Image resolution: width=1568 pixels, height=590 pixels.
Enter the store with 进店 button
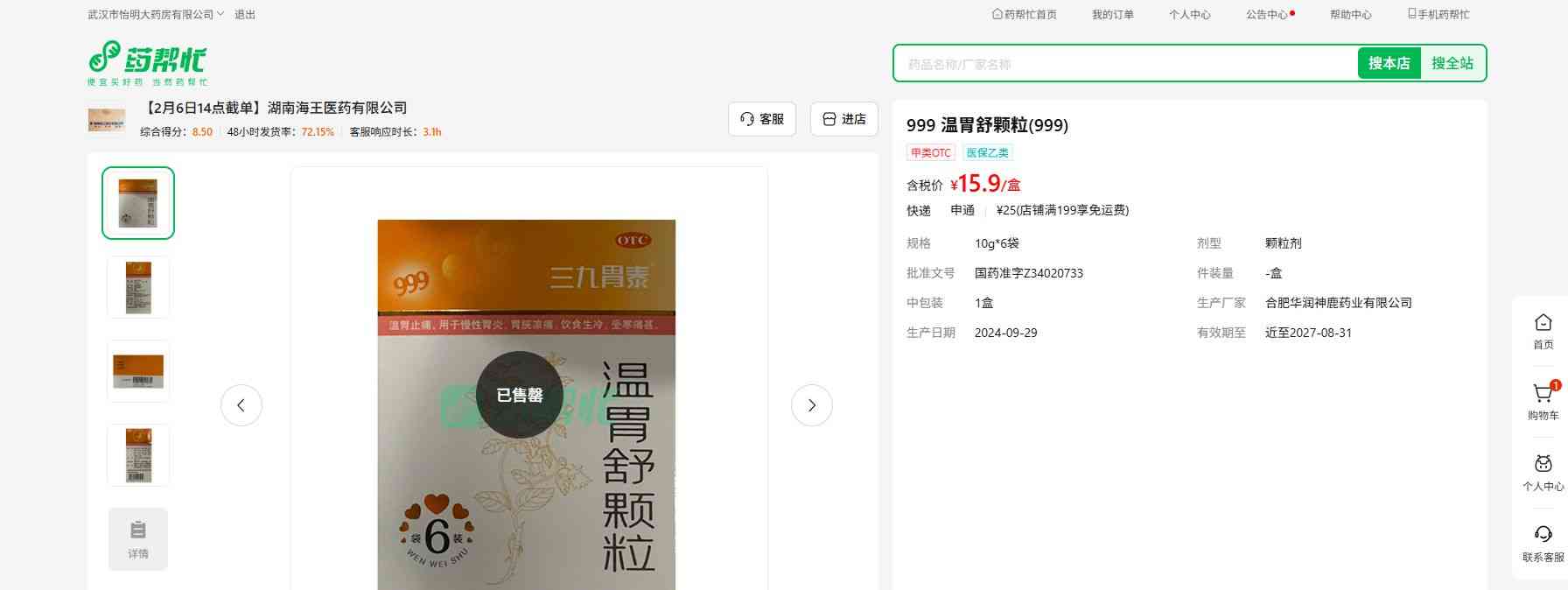843,119
